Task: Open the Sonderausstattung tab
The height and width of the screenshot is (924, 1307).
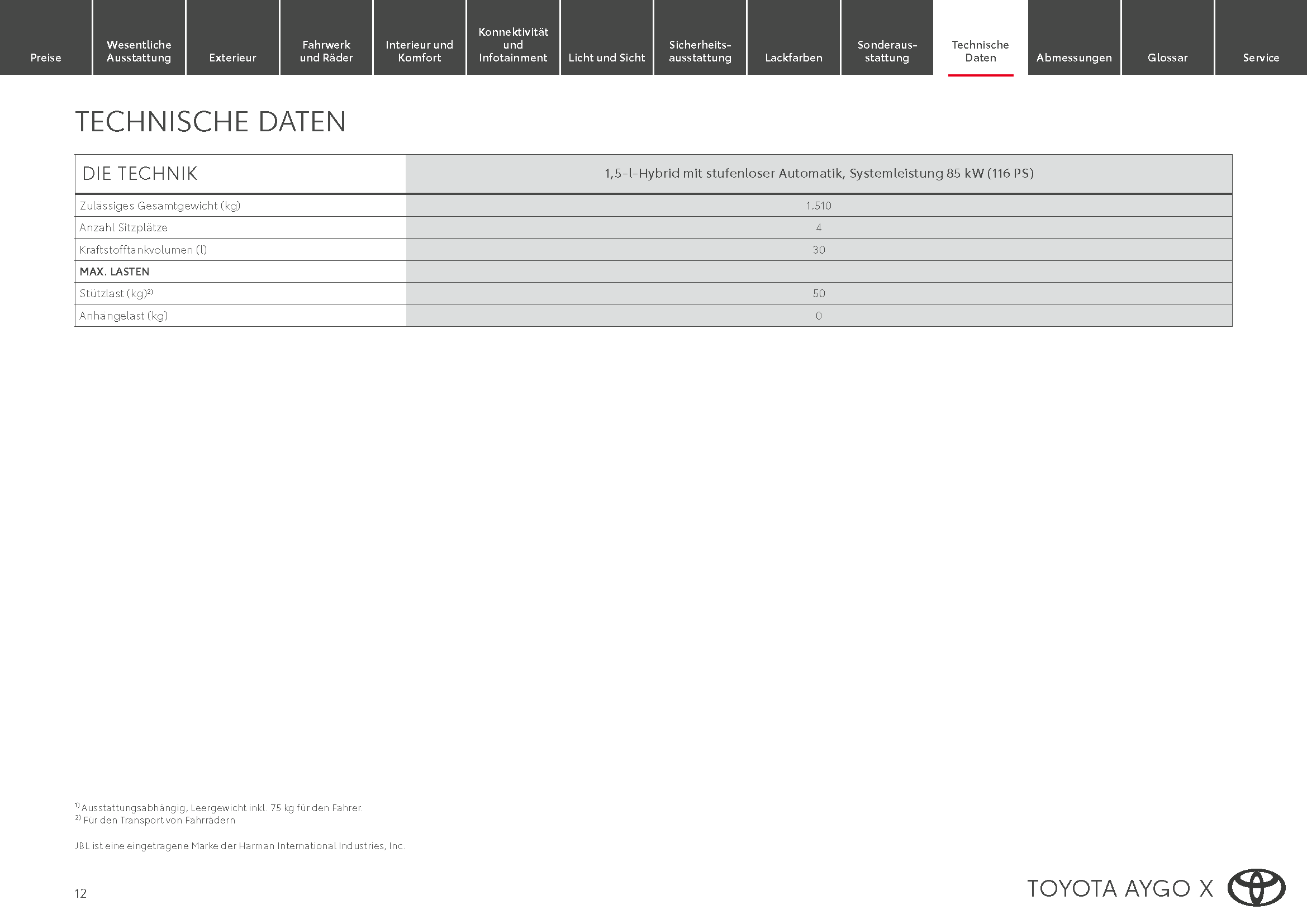Action: (886, 51)
